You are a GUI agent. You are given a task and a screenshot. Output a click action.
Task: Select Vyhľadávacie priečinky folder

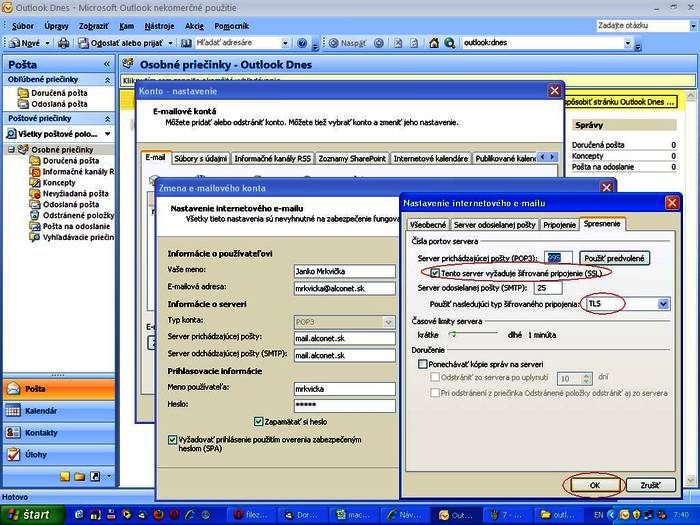pos(72,237)
